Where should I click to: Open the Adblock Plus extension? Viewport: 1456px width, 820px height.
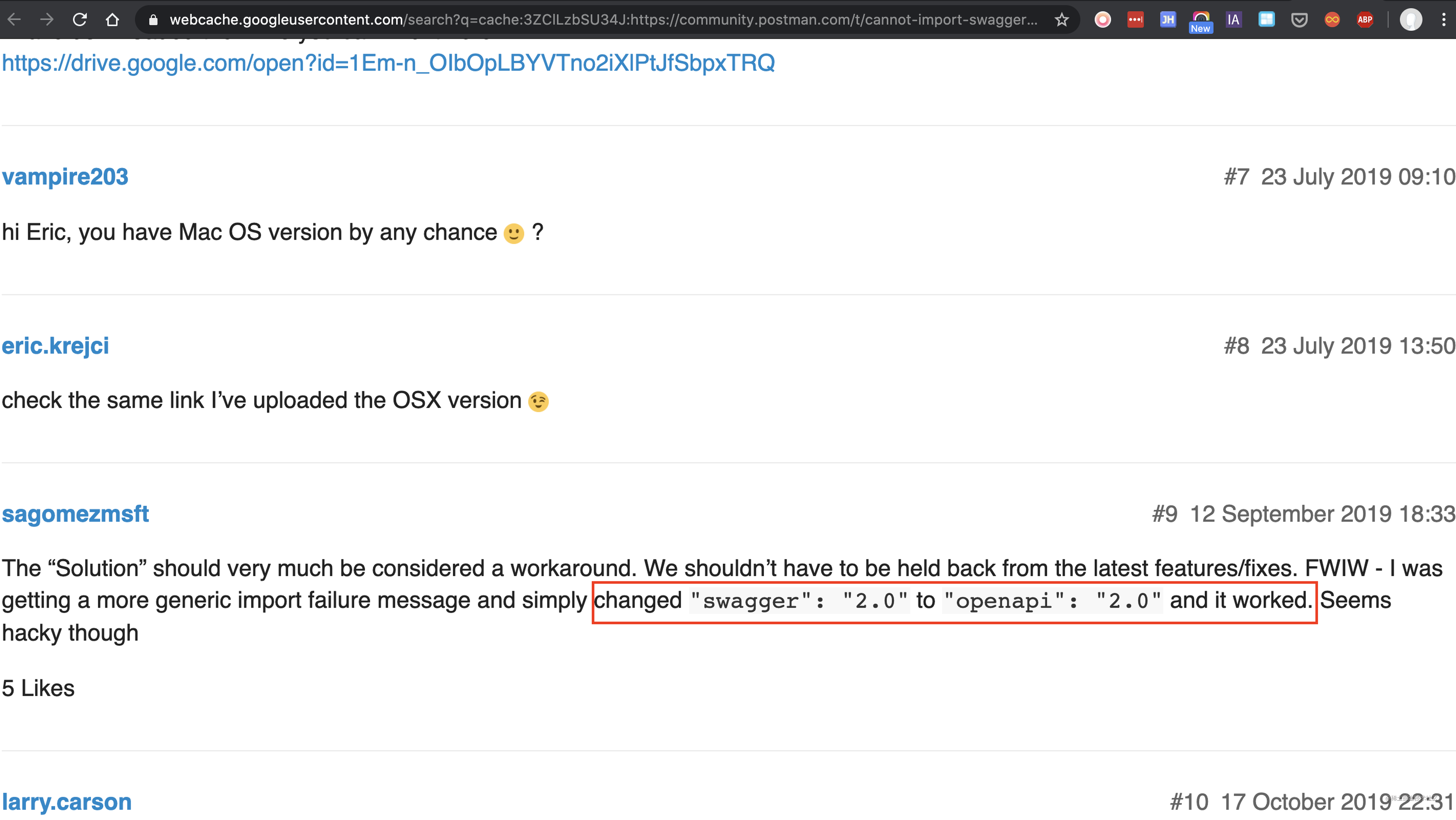[1365, 19]
